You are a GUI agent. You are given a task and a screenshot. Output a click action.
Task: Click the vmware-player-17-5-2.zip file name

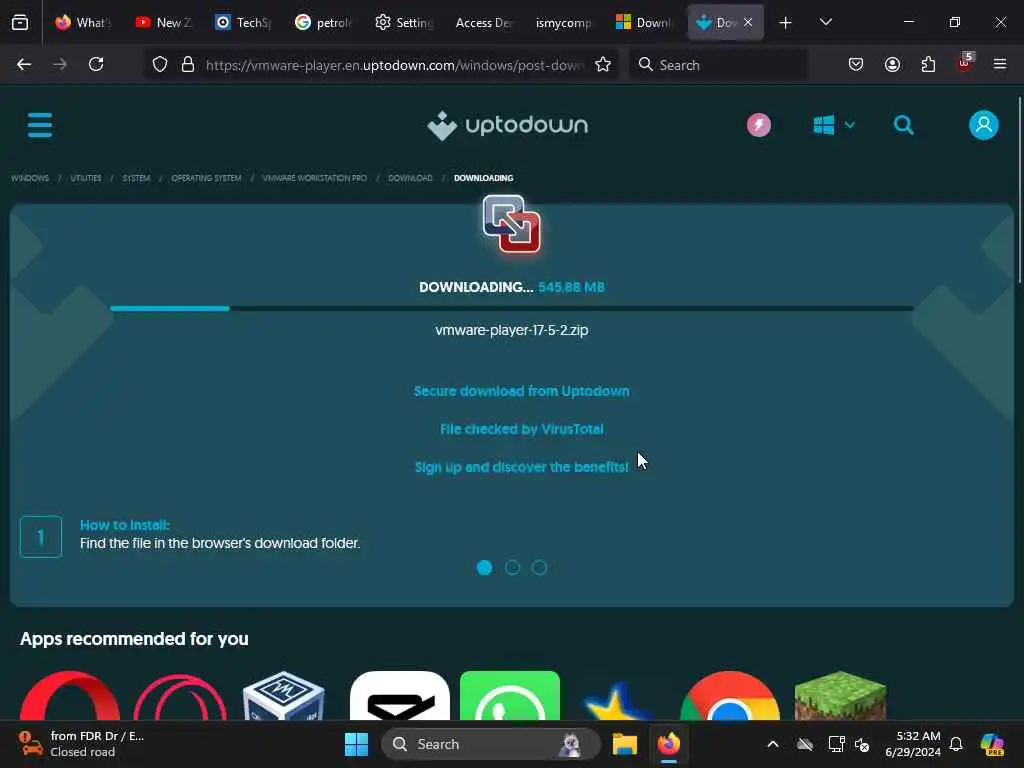pos(512,330)
